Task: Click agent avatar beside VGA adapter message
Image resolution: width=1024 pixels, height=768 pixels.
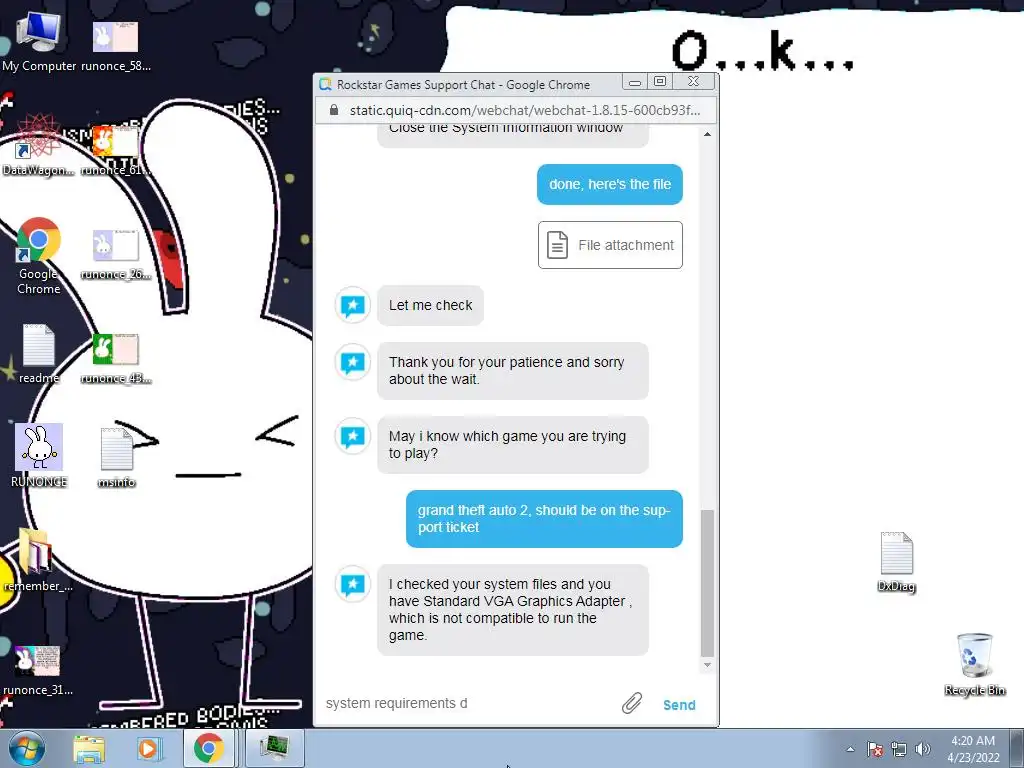Action: tap(353, 584)
